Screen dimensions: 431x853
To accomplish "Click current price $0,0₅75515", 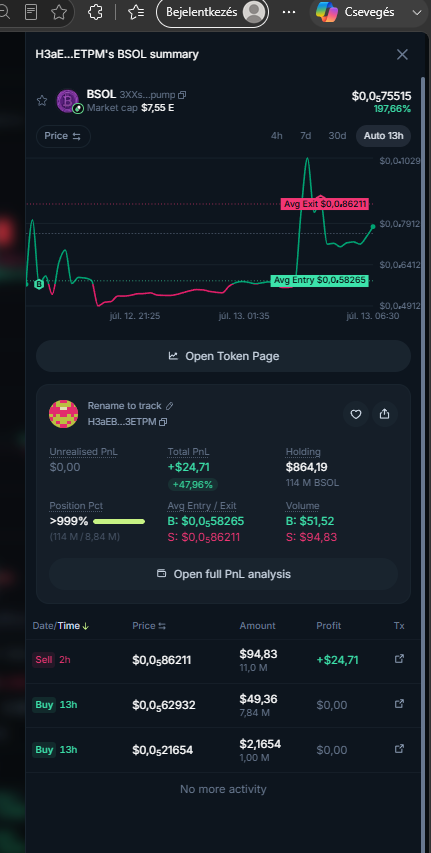I will point(381,96).
